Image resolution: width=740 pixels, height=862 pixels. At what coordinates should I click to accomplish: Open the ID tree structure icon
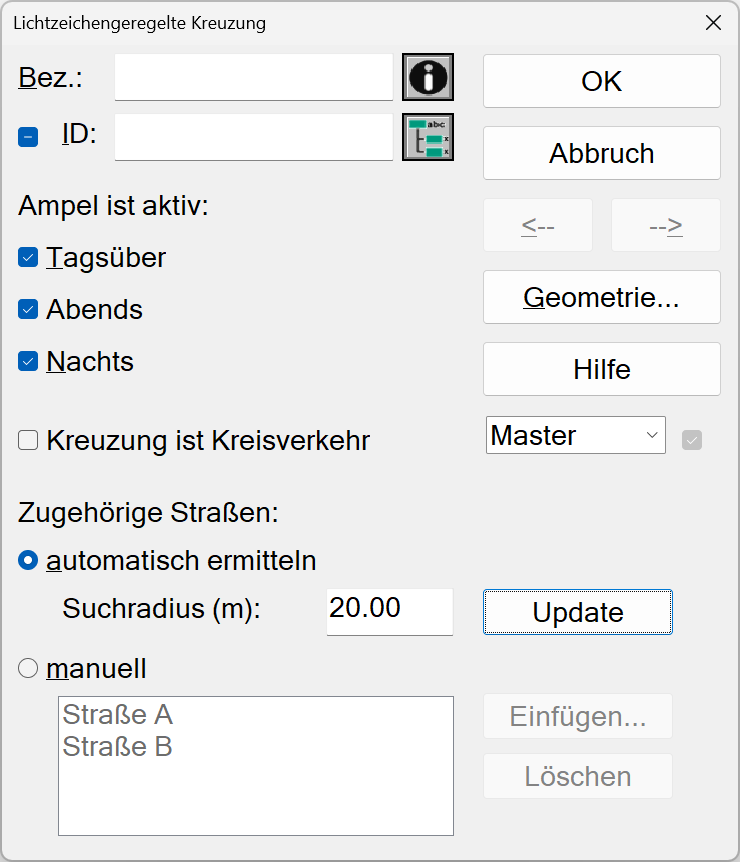(x=428, y=137)
